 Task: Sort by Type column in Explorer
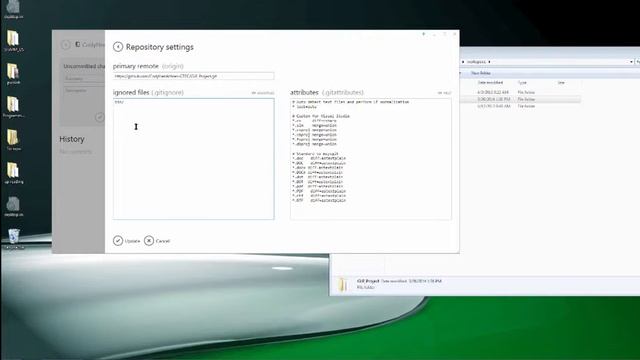[x=522, y=82]
